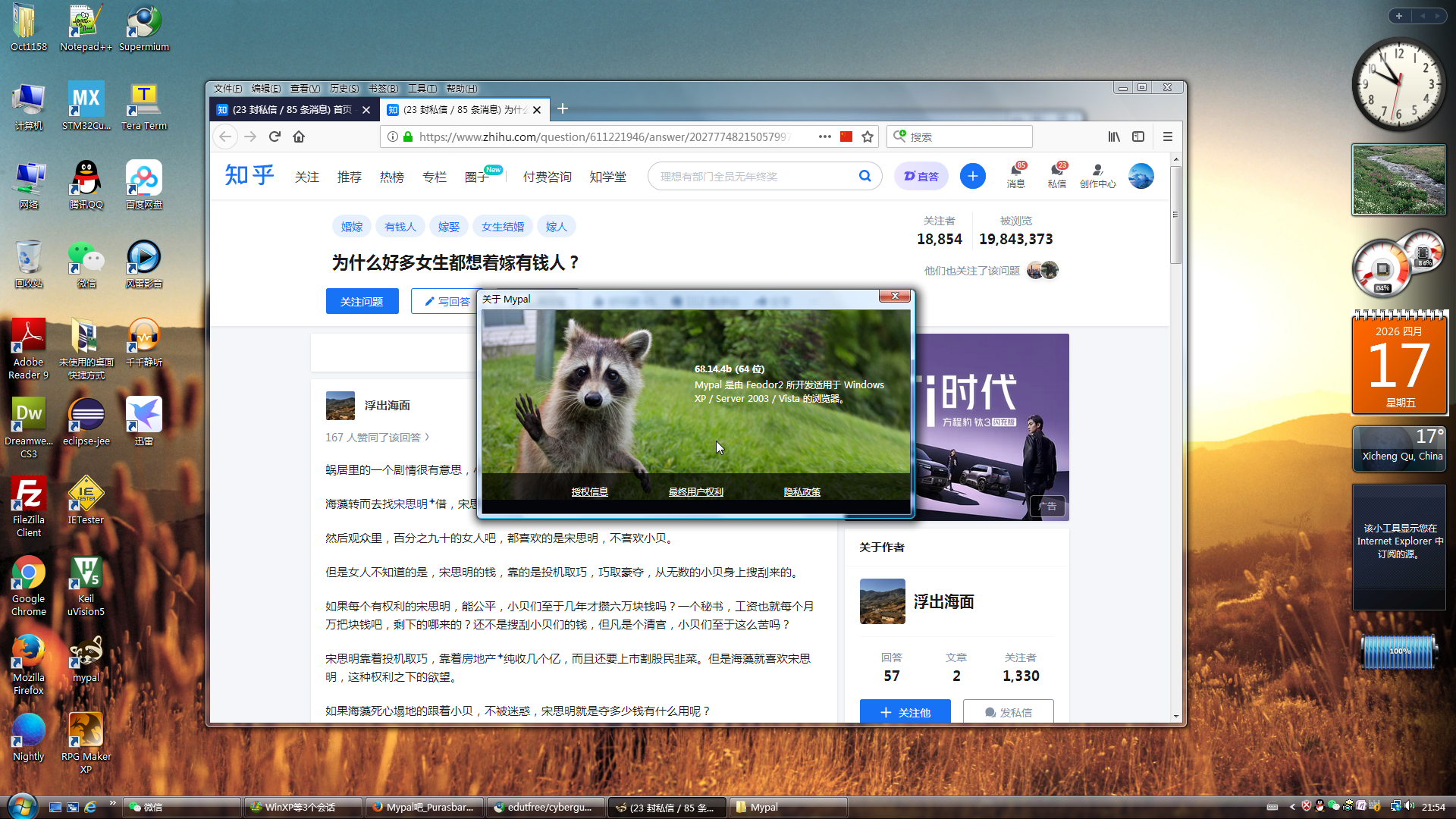Click the 关注问题 button
This screenshot has height=819, width=1456.
[362, 301]
